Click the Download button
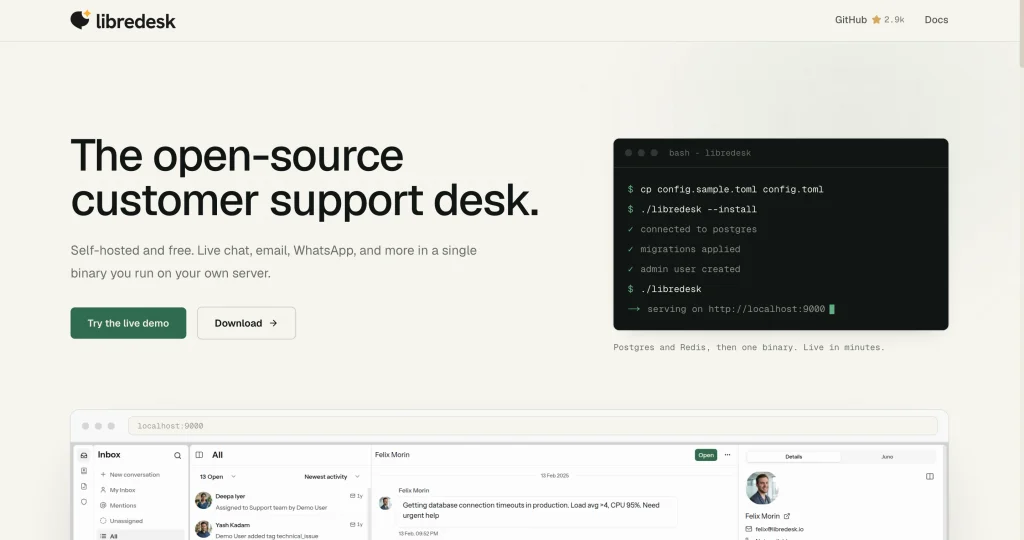1024x540 pixels. tap(246, 323)
